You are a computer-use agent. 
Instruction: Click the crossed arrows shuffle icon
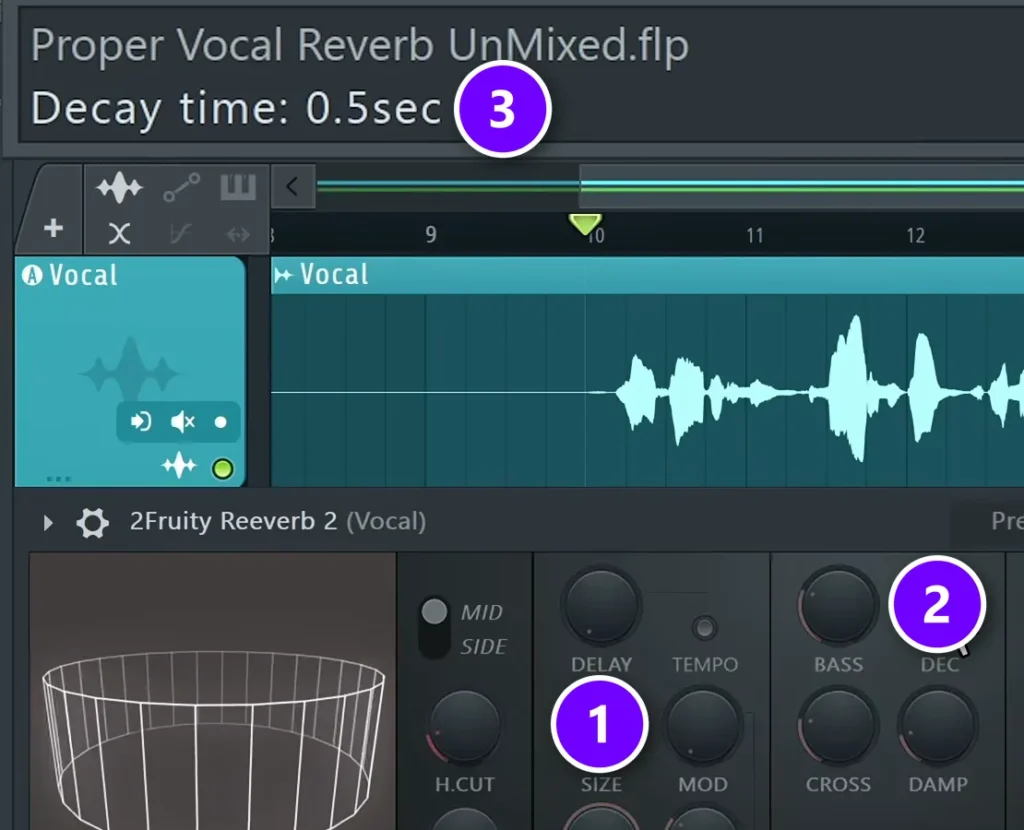(x=119, y=234)
